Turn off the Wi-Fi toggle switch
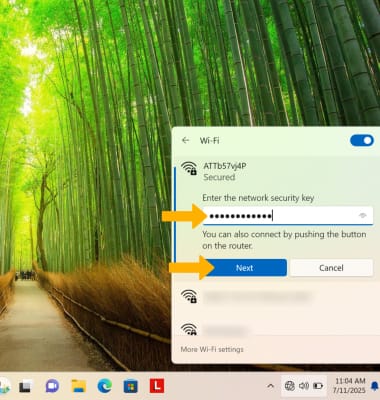This screenshot has height=400, width=380. [x=362, y=140]
